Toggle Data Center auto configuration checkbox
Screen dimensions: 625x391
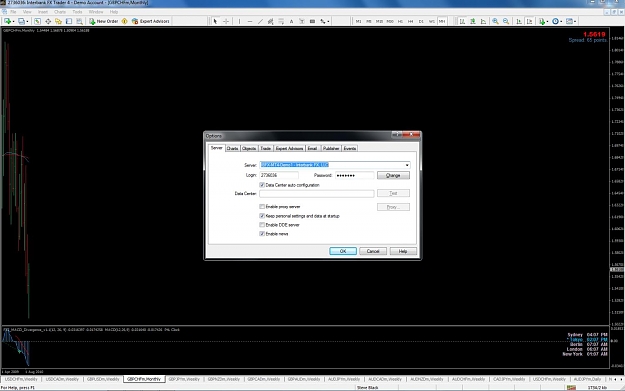(262, 185)
